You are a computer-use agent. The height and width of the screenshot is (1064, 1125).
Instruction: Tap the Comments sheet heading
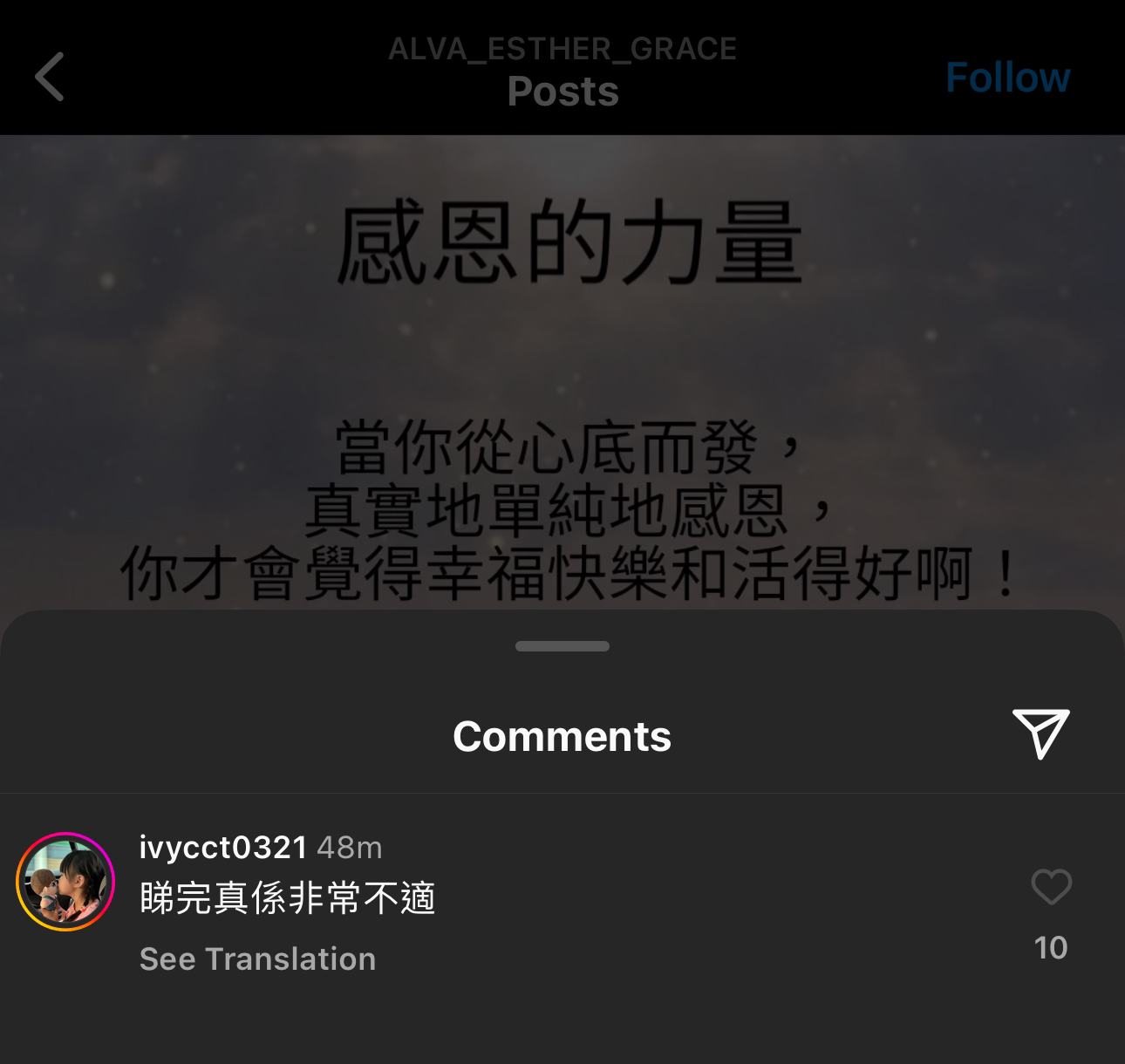click(x=562, y=736)
